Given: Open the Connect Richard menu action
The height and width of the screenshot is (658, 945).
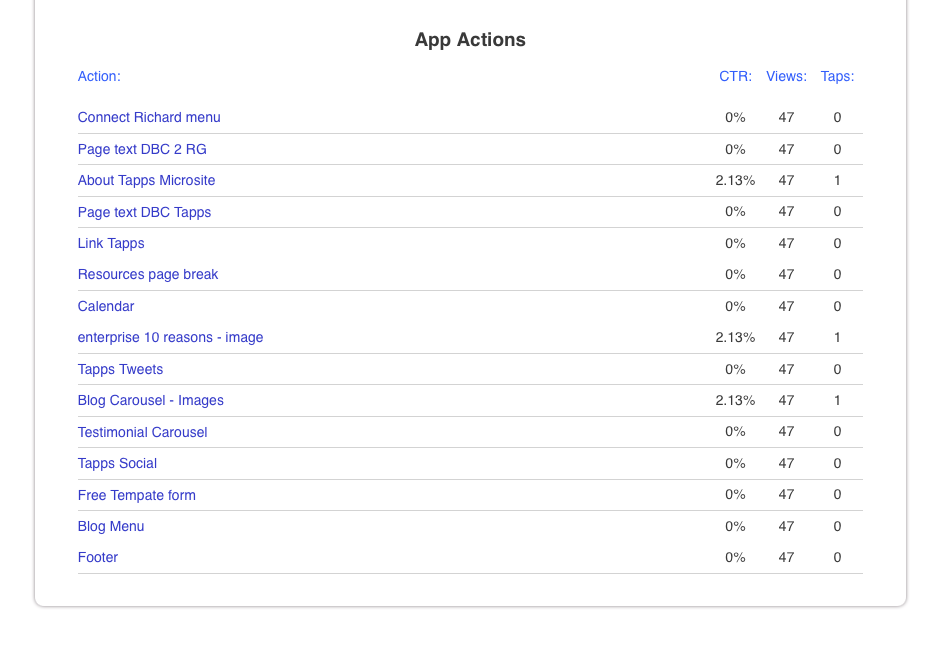Looking at the screenshot, I should [x=149, y=117].
